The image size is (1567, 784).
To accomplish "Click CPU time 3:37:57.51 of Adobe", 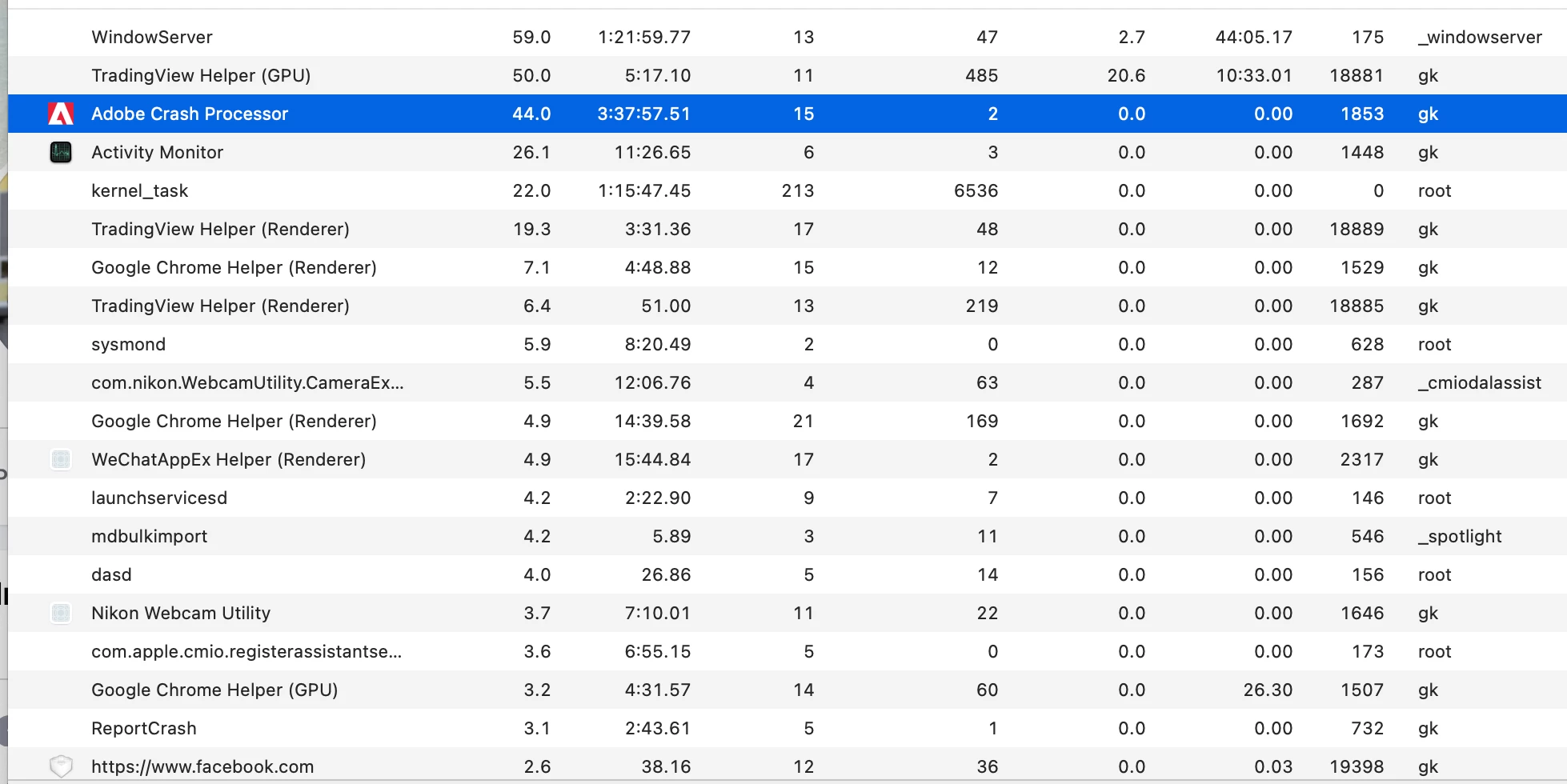I will (643, 114).
